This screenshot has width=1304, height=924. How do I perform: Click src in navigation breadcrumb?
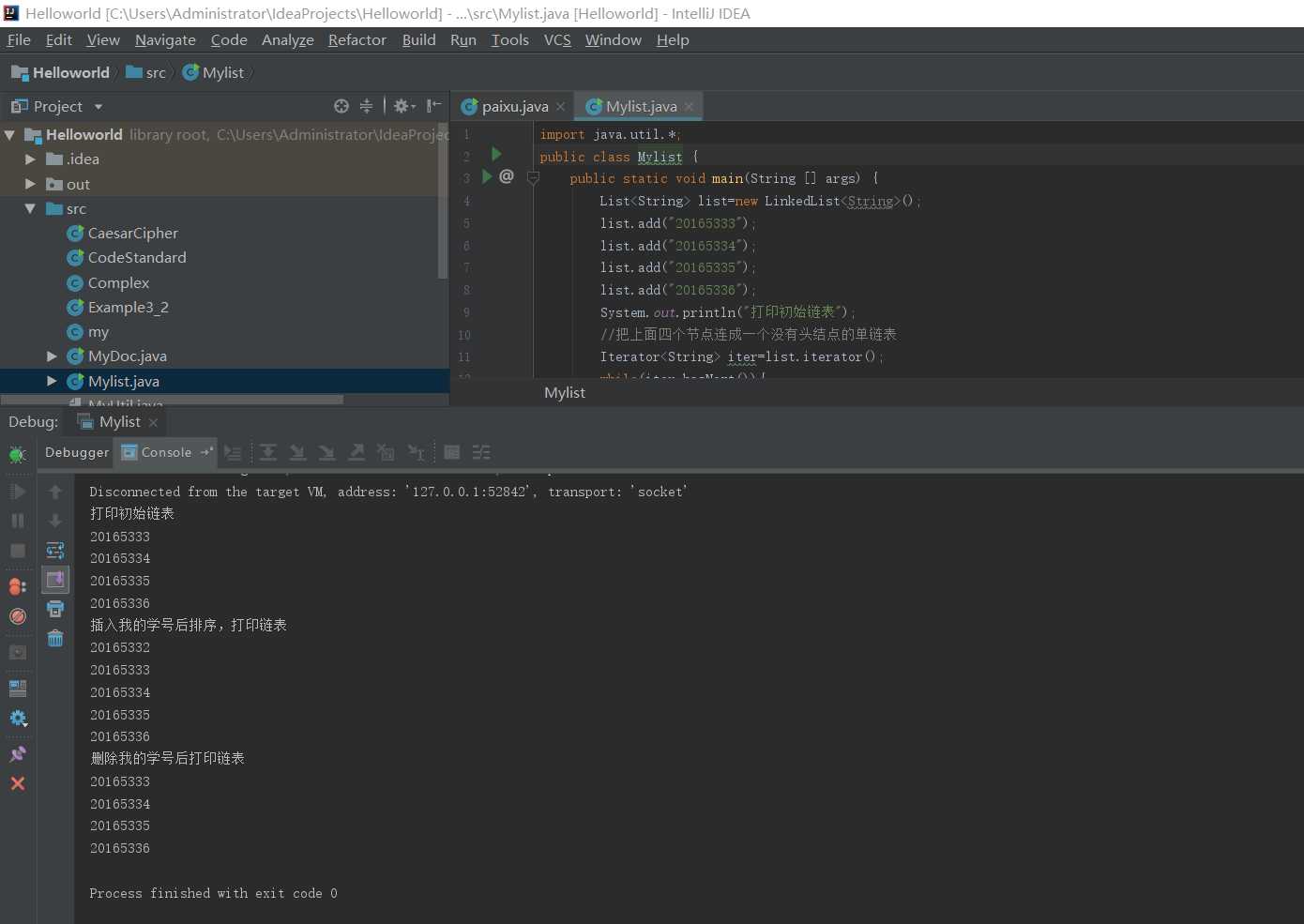(x=146, y=72)
